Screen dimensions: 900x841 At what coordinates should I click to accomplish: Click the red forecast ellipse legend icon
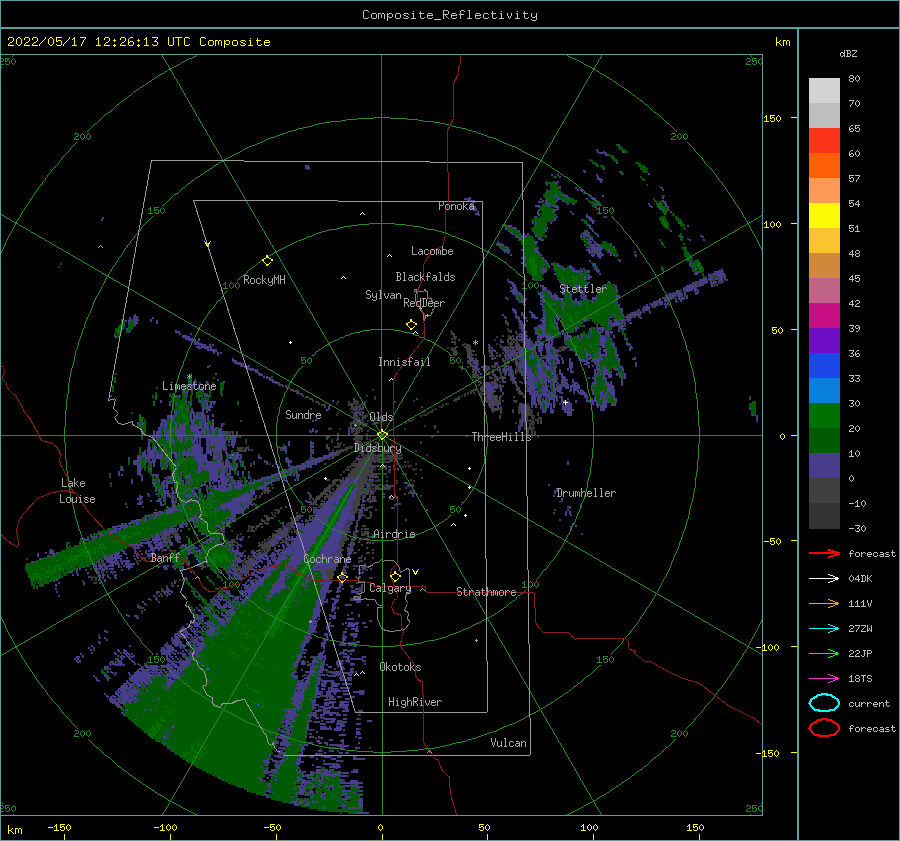click(824, 728)
